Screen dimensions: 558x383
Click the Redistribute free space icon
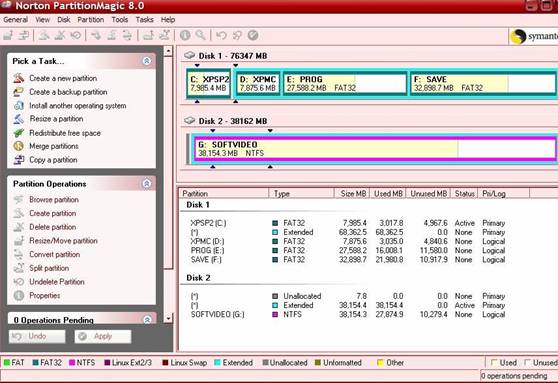pos(19,133)
